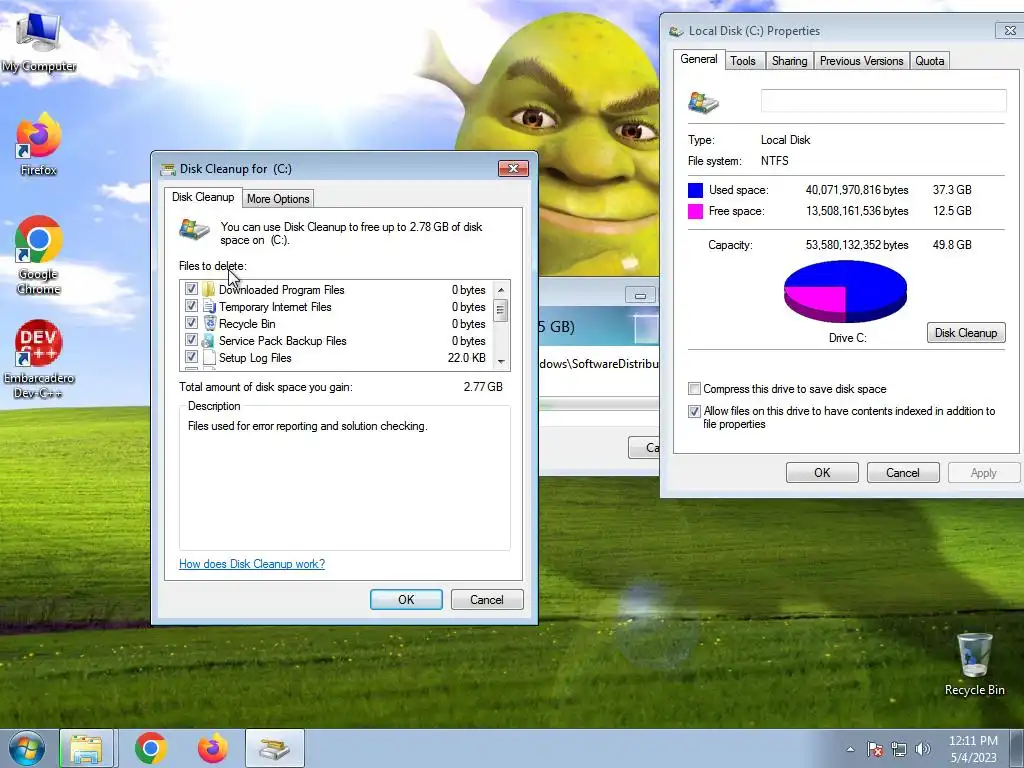Click OK in the Disk Cleanup dialog

tap(406, 600)
